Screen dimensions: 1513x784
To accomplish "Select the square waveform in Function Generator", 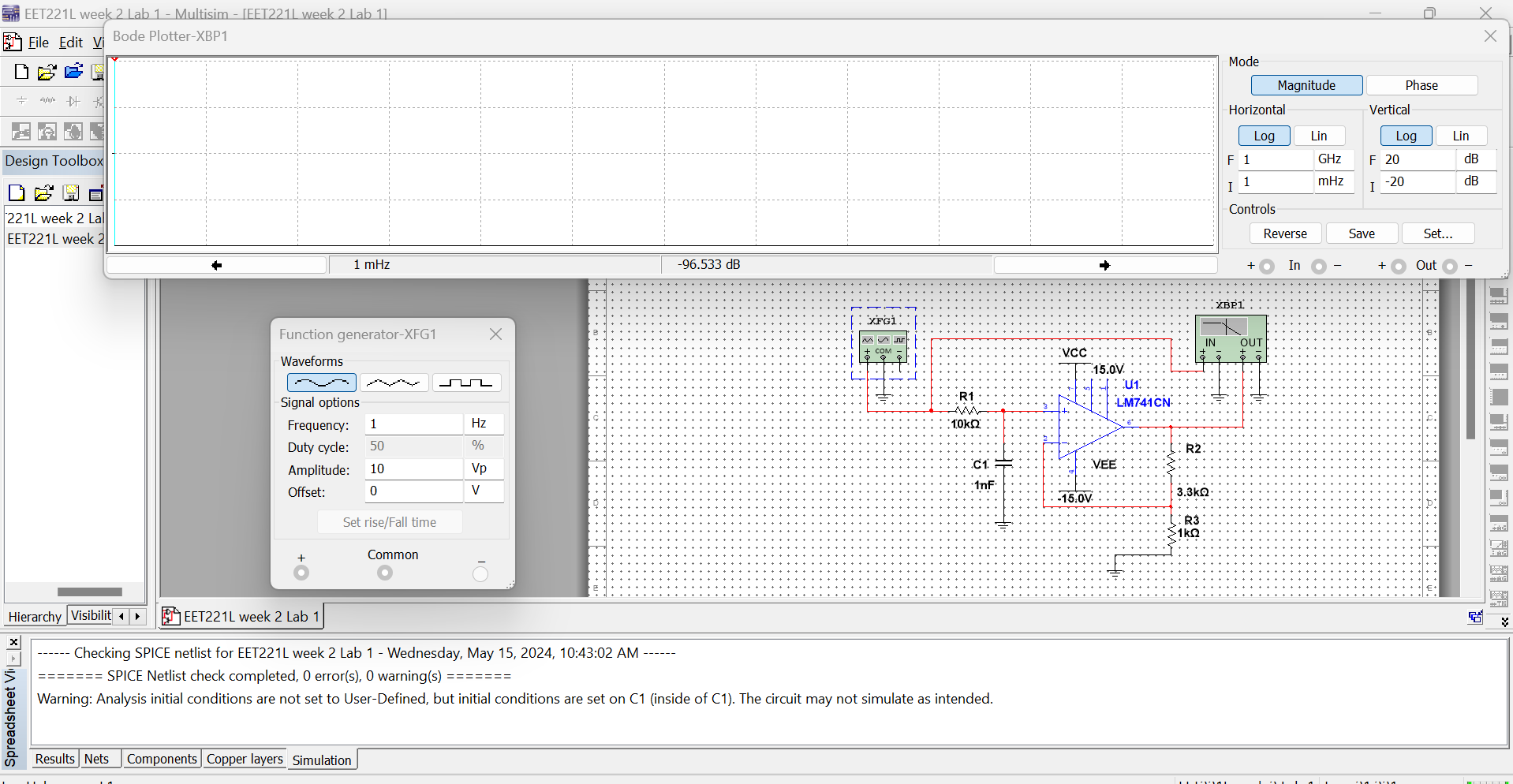I will (x=466, y=382).
